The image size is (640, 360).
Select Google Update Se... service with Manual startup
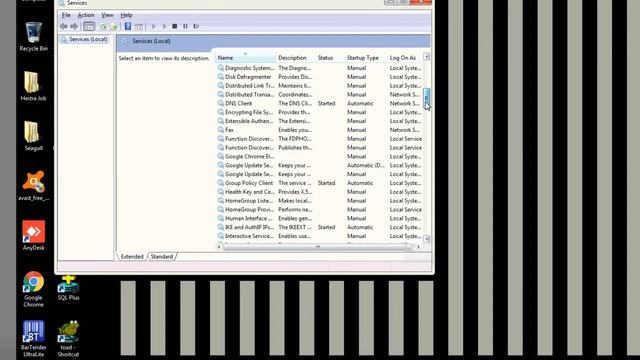tap(320, 174)
